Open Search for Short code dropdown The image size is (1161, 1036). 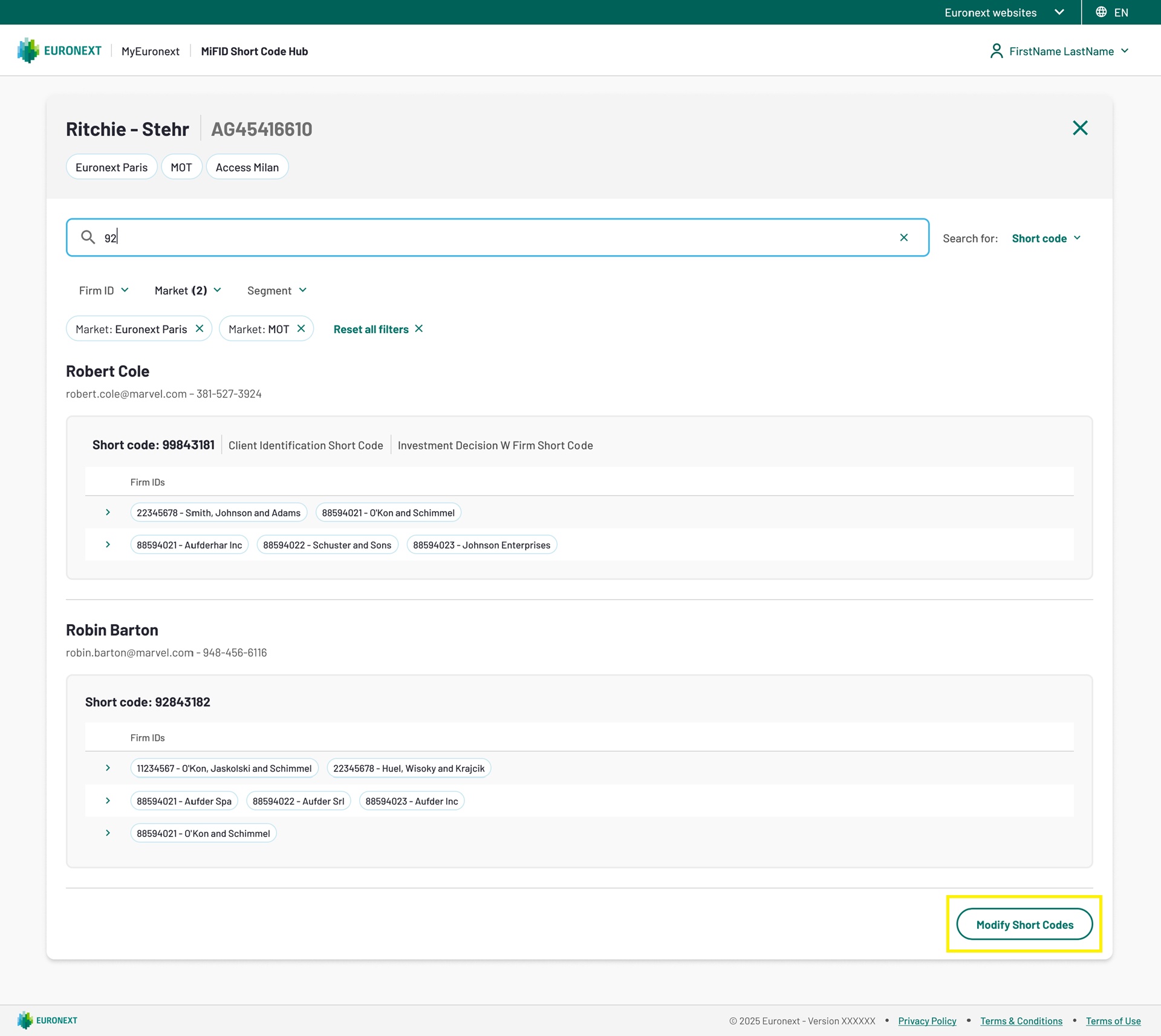[1046, 238]
